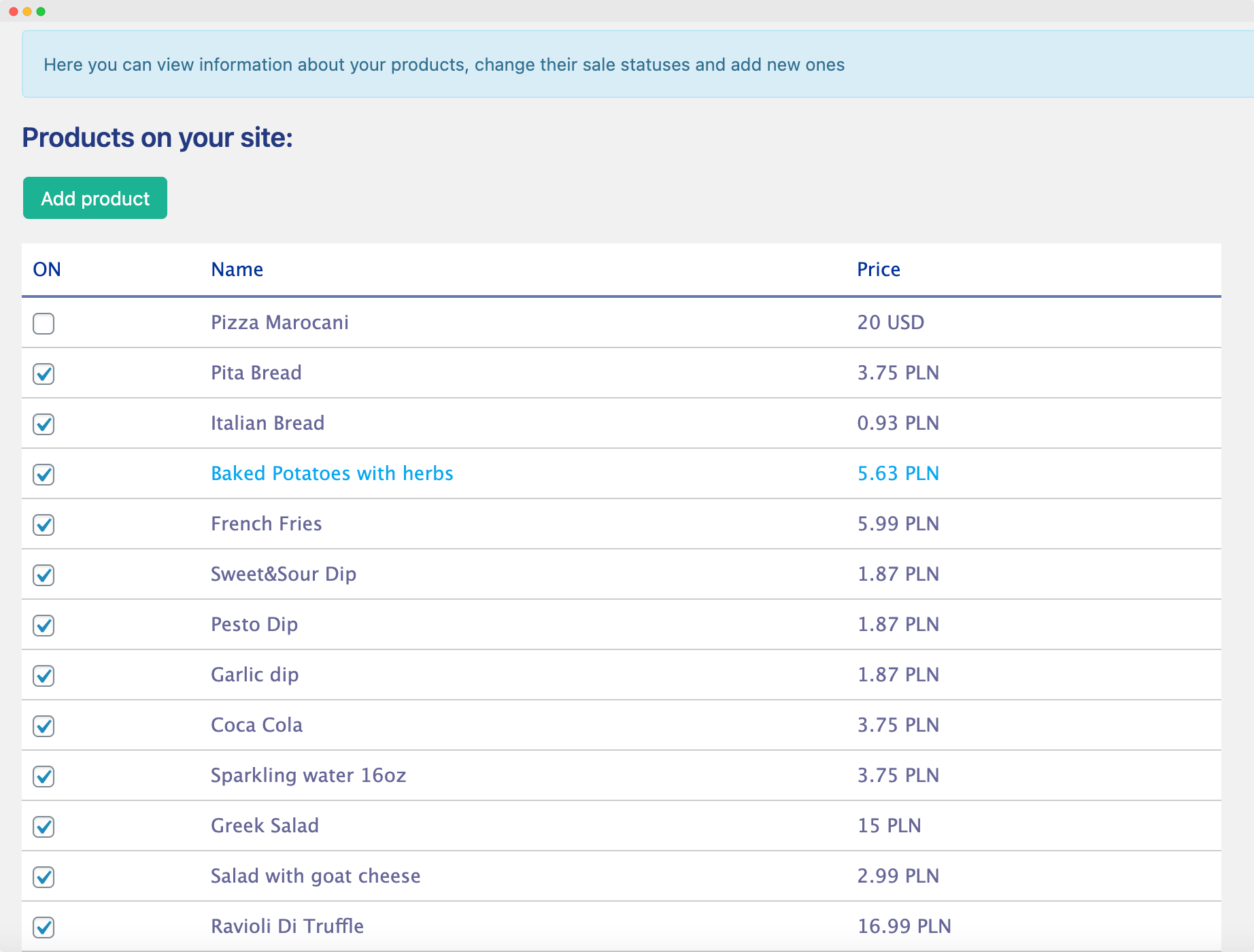Click the ON column header
1254x952 pixels.
click(47, 269)
